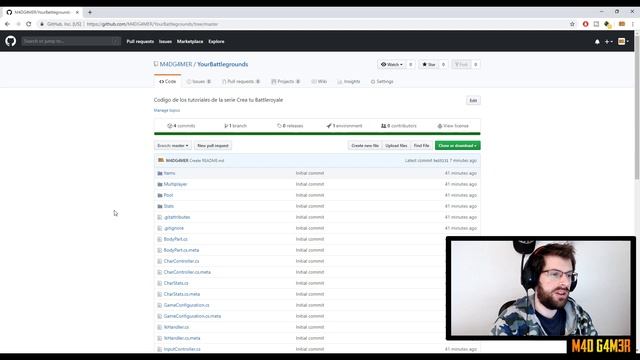Viewport: 640px width, 360px height.
Task: Open InputController.cs file
Action: click(182, 350)
